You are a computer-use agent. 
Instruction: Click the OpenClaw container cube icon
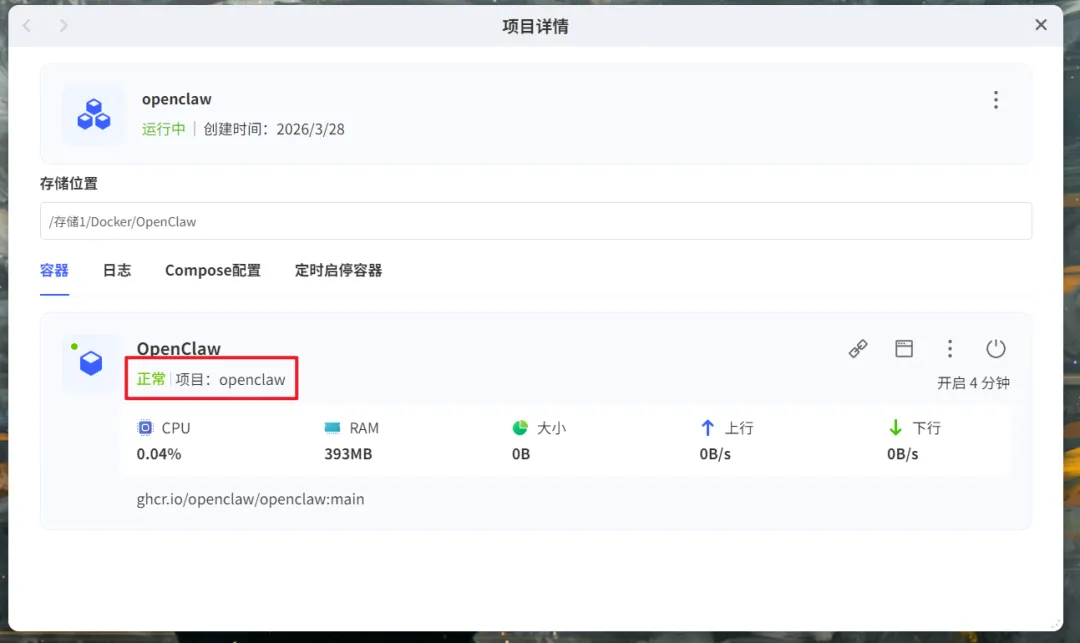click(x=91, y=363)
